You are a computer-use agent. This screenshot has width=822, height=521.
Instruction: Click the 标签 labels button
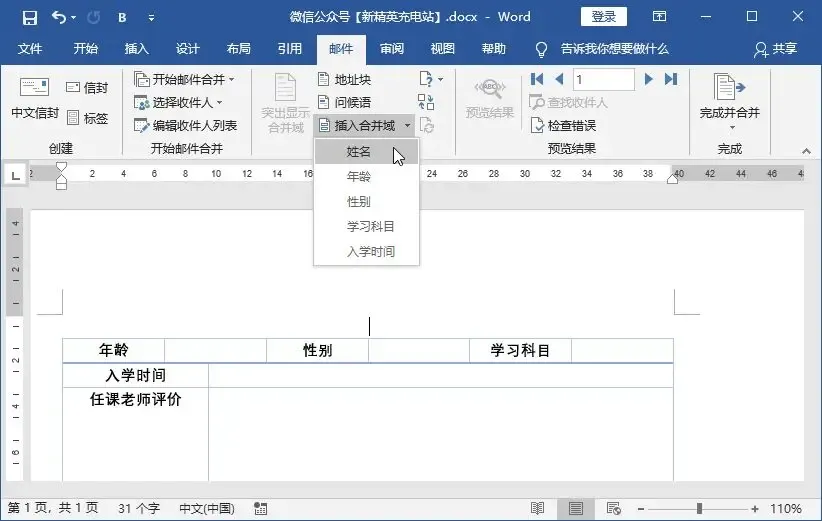tap(87, 118)
